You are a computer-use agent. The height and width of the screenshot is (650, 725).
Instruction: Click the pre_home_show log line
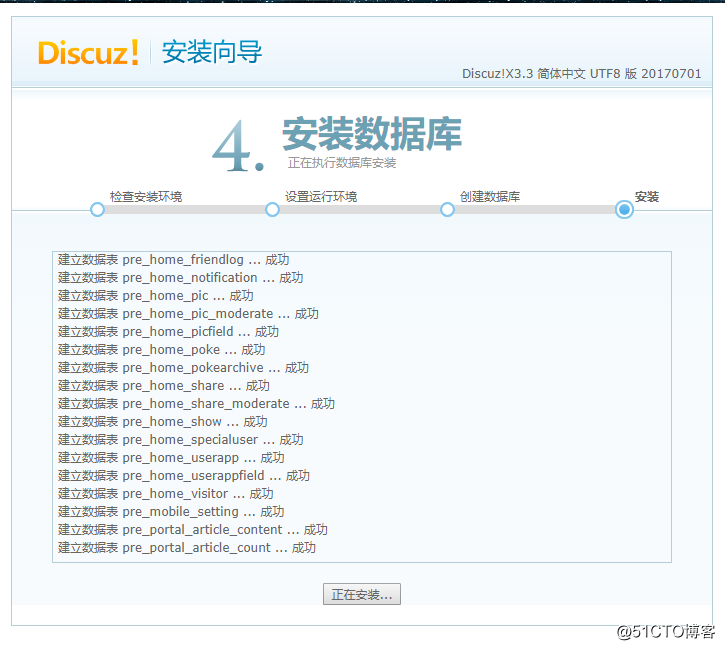click(162, 422)
